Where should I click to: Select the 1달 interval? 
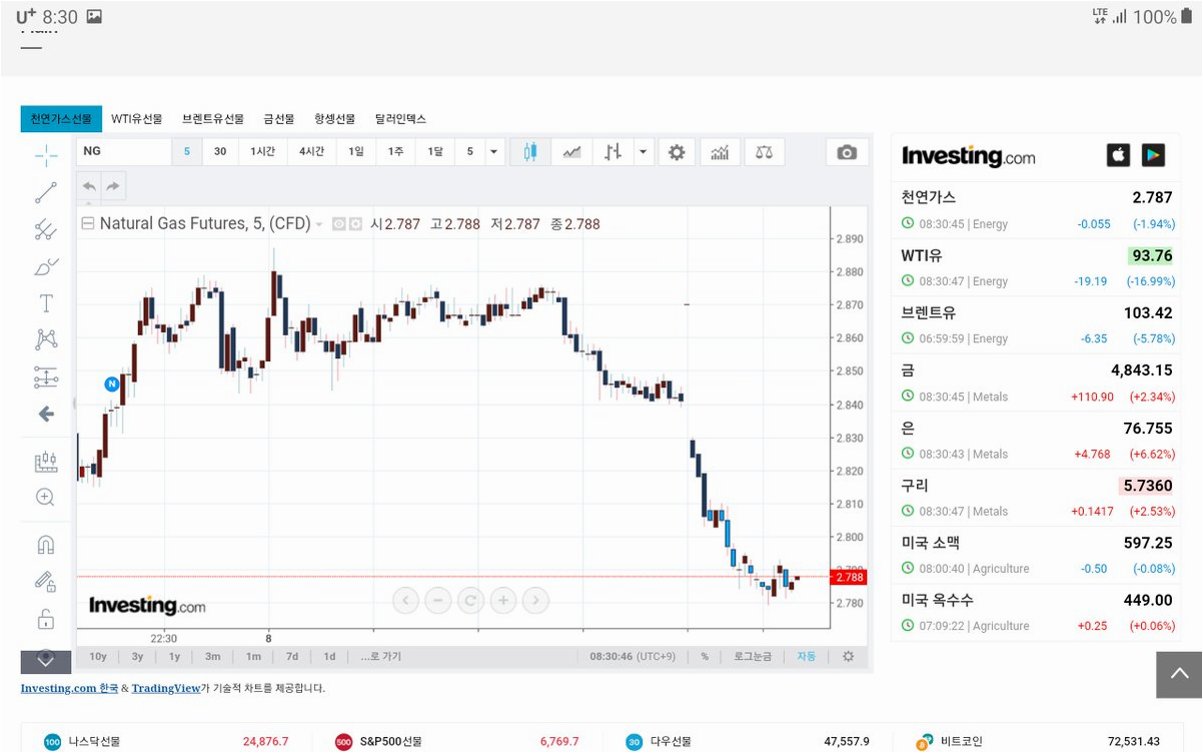click(x=435, y=152)
